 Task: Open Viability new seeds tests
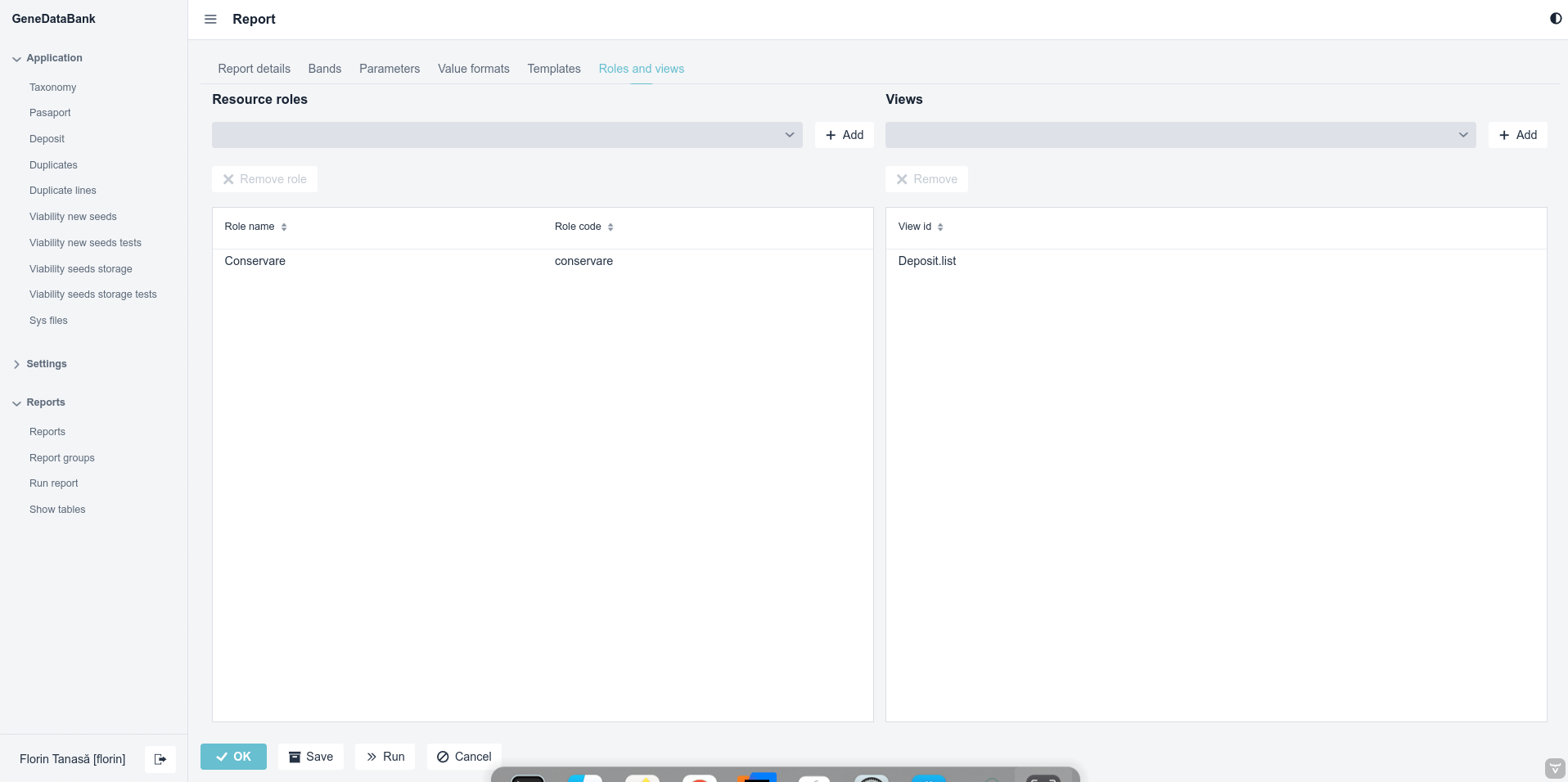(85, 243)
